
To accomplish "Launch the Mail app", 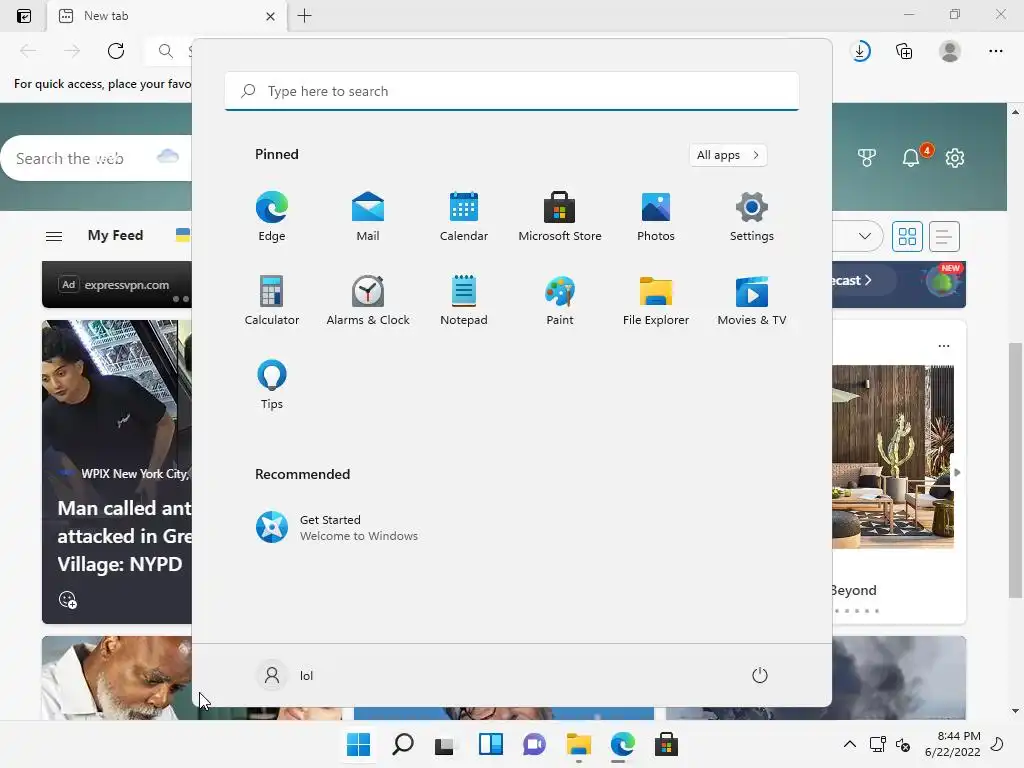I will coord(368,216).
